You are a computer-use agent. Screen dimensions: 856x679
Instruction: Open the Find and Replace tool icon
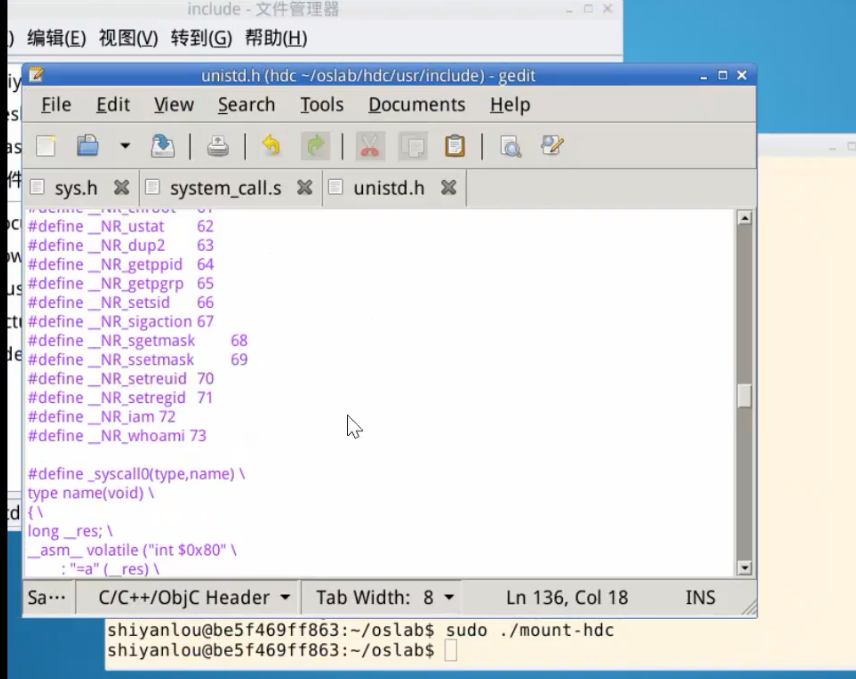[552, 146]
